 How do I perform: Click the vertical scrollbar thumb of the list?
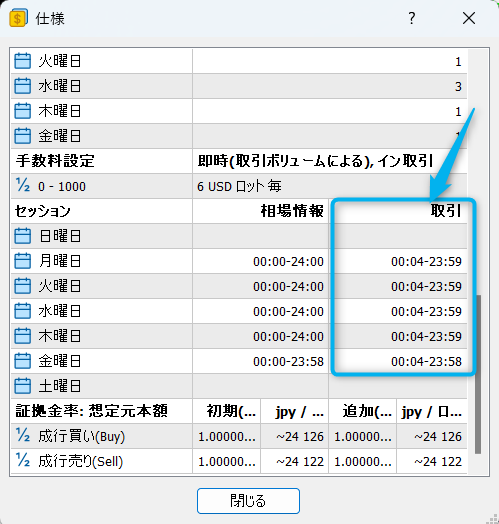(x=478, y=374)
